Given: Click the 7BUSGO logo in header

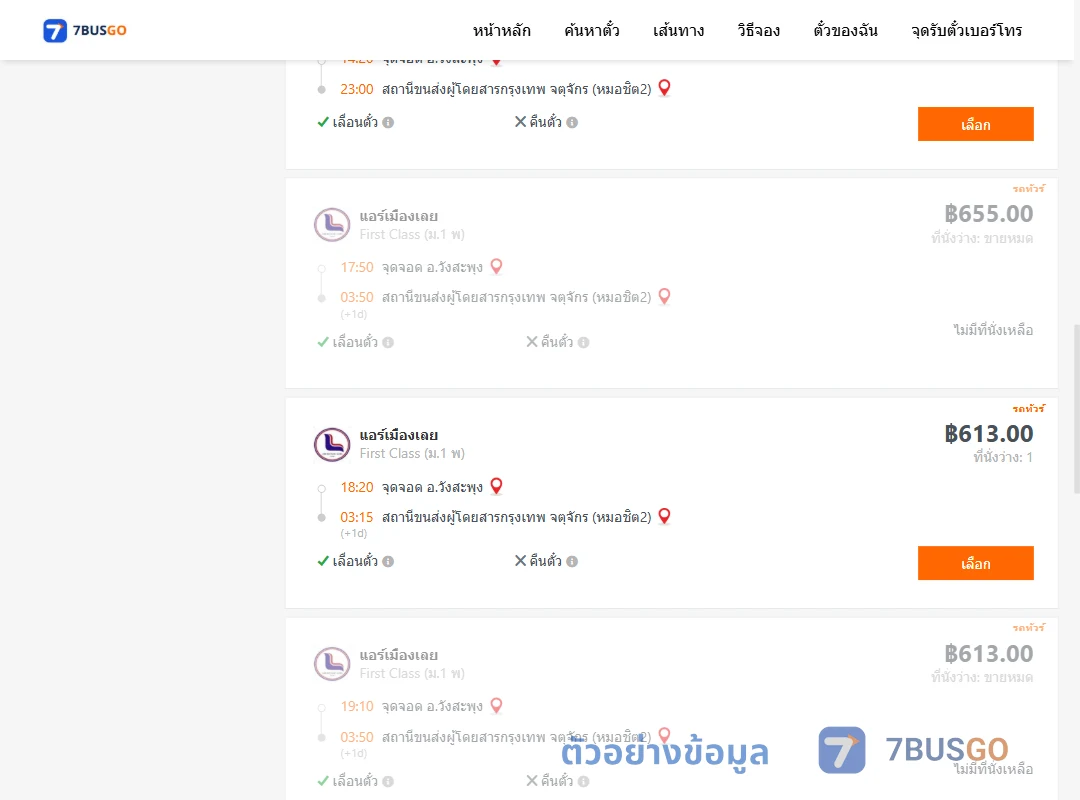Looking at the screenshot, I should pyautogui.click(x=85, y=30).
